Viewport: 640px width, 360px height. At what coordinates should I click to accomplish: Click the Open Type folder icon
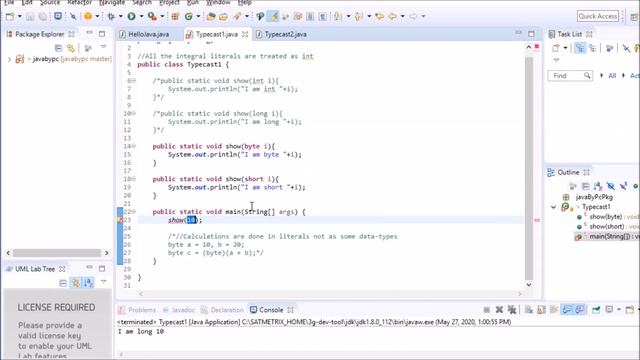(x=211, y=16)
